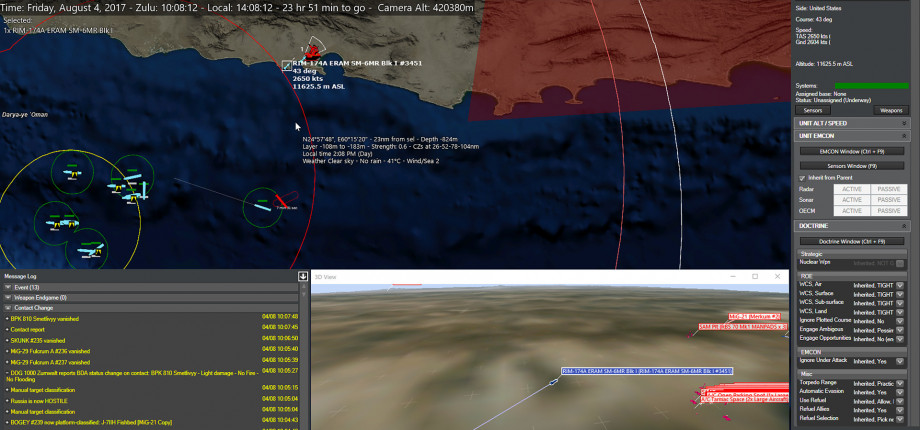
Task: Set OECM to ACTIVE
Action: coord(851,211)
